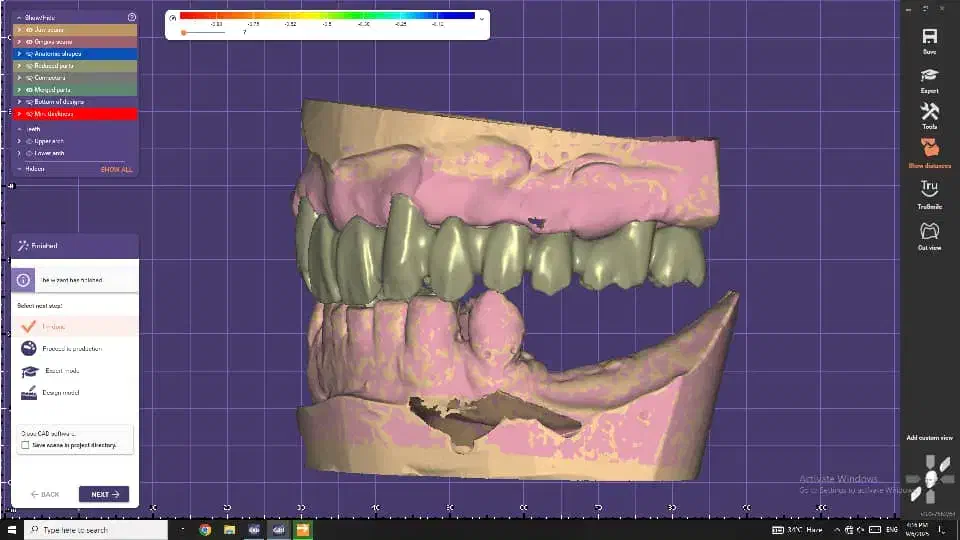Check Save scene in project directory
The height and width of the screenshot is (540, 960).
click(25, 445)
